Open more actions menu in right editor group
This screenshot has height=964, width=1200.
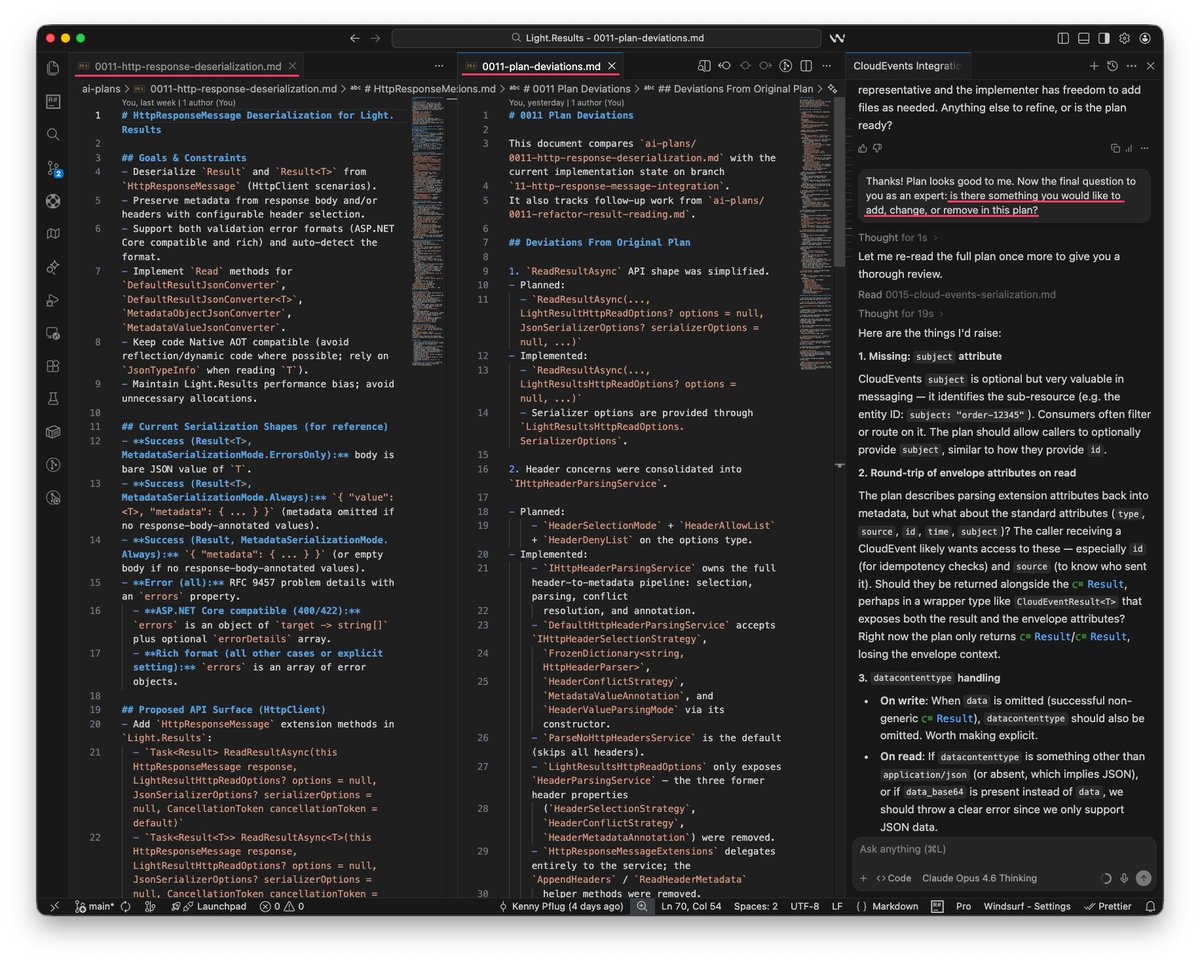pyautogui.click(x=826, y=66)
